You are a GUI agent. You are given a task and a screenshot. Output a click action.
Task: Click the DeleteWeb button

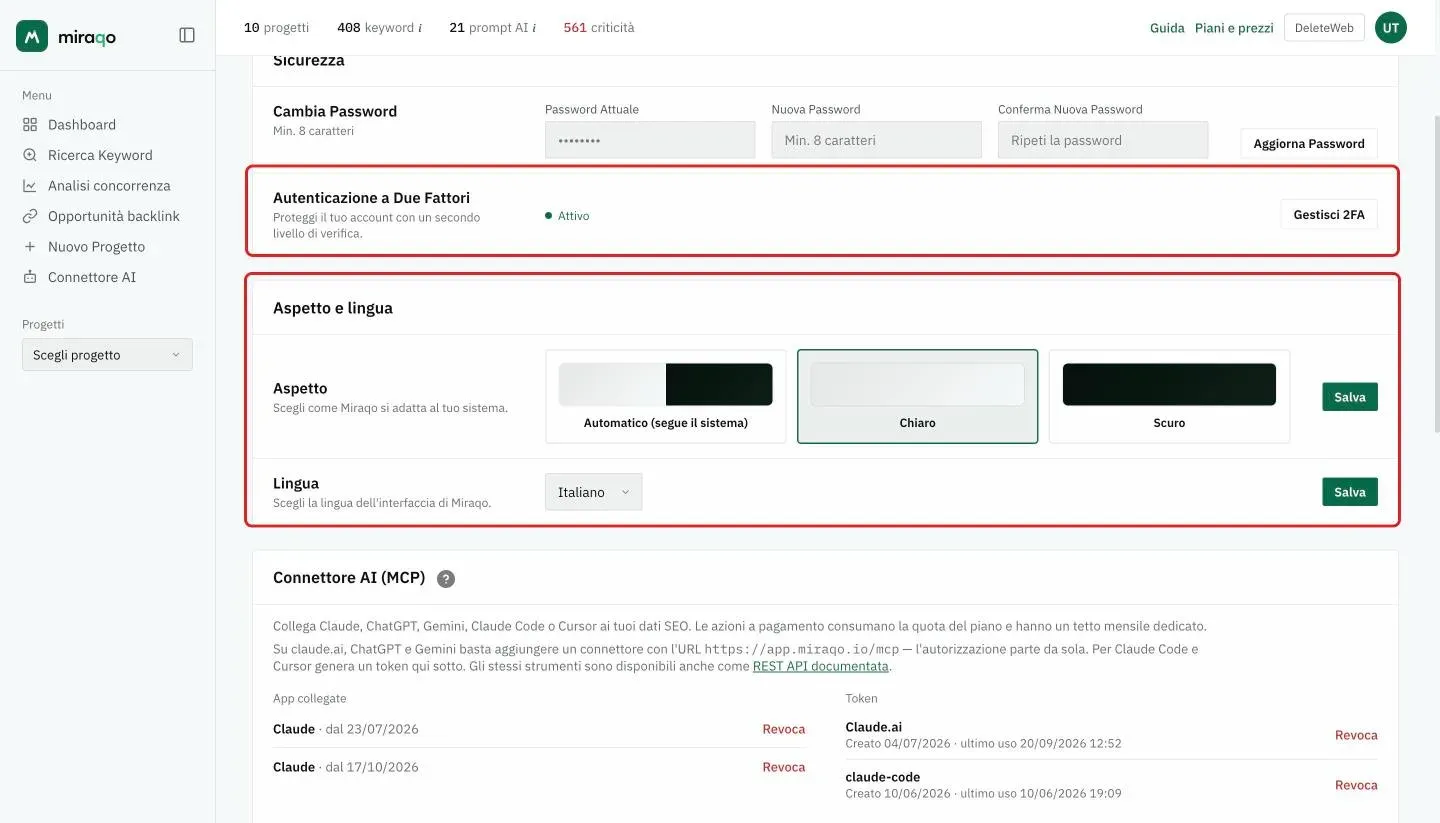tap(1324, 28)
